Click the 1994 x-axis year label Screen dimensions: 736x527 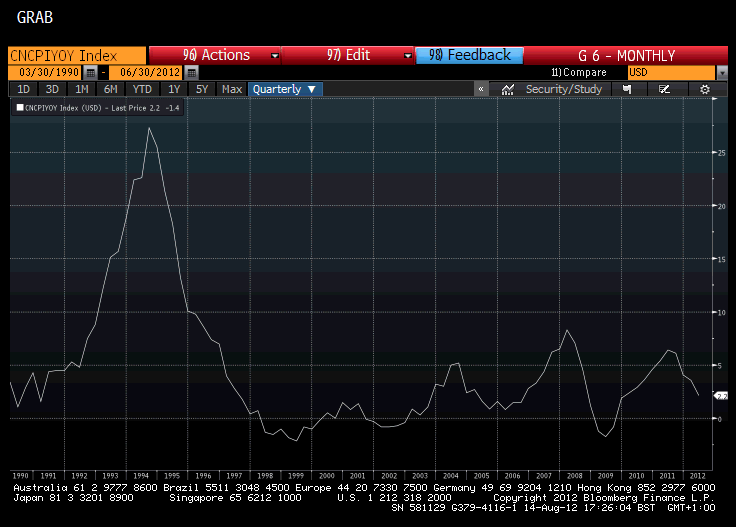[x=141, y=475]
